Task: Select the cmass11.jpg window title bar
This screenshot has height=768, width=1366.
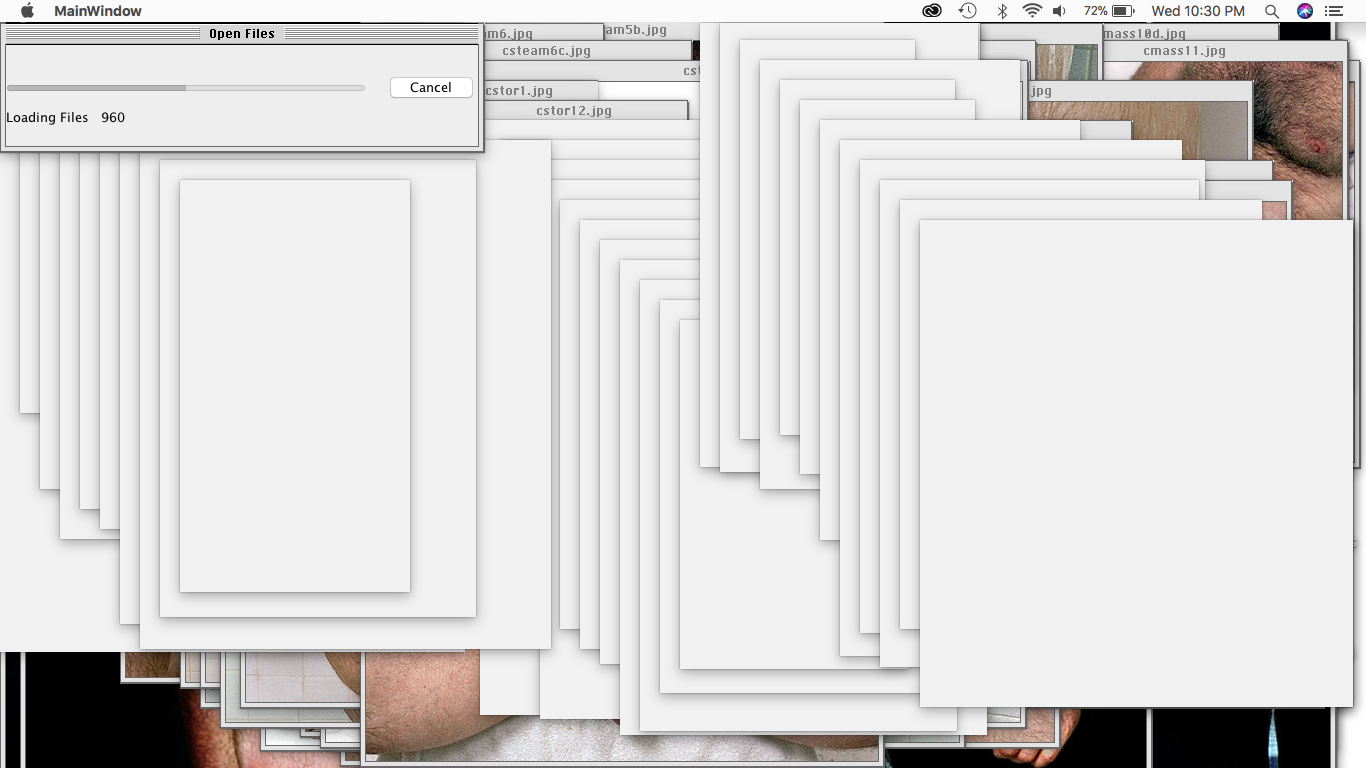Action: 1223,51
